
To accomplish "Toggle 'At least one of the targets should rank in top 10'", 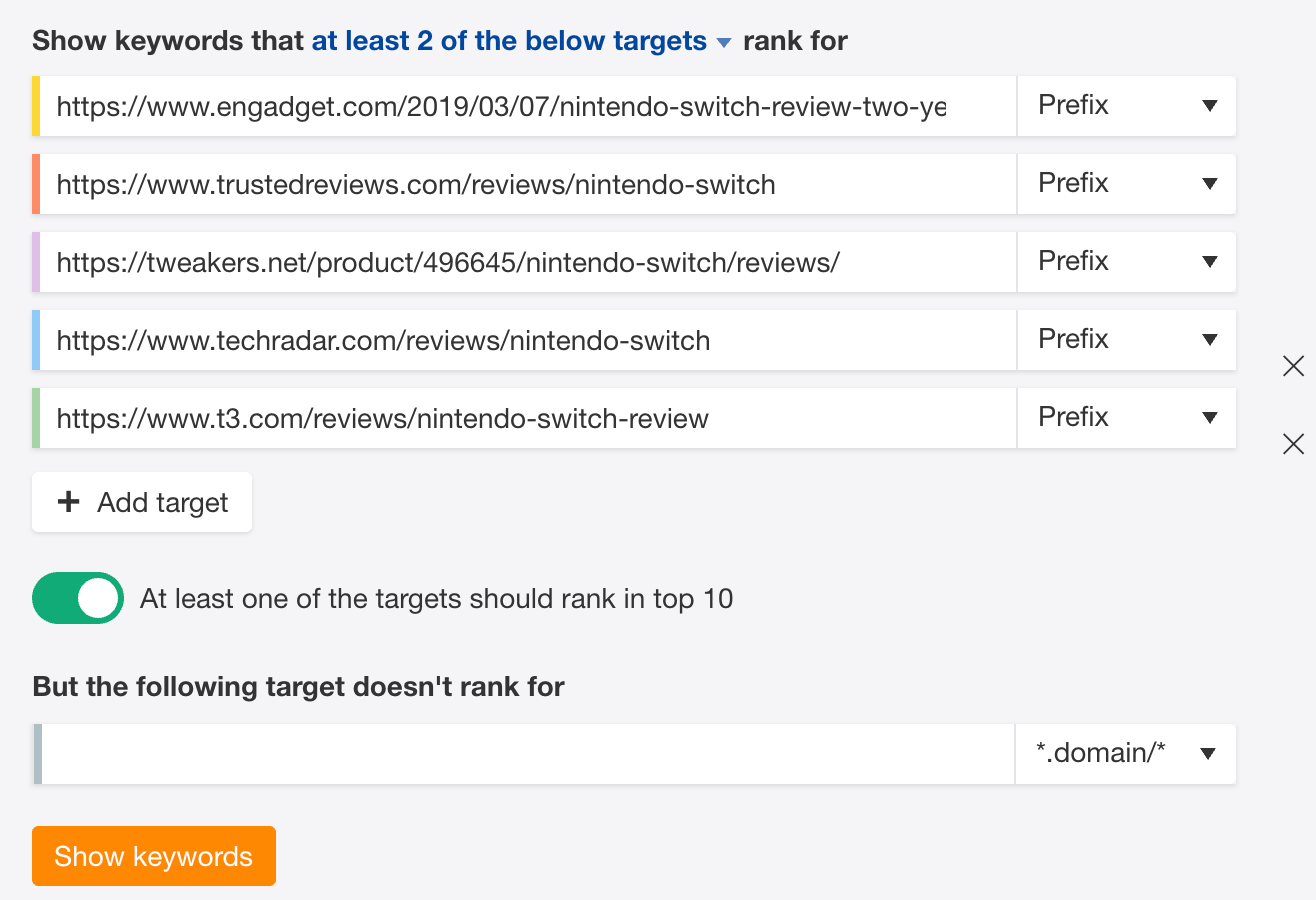I will [78, 598].
